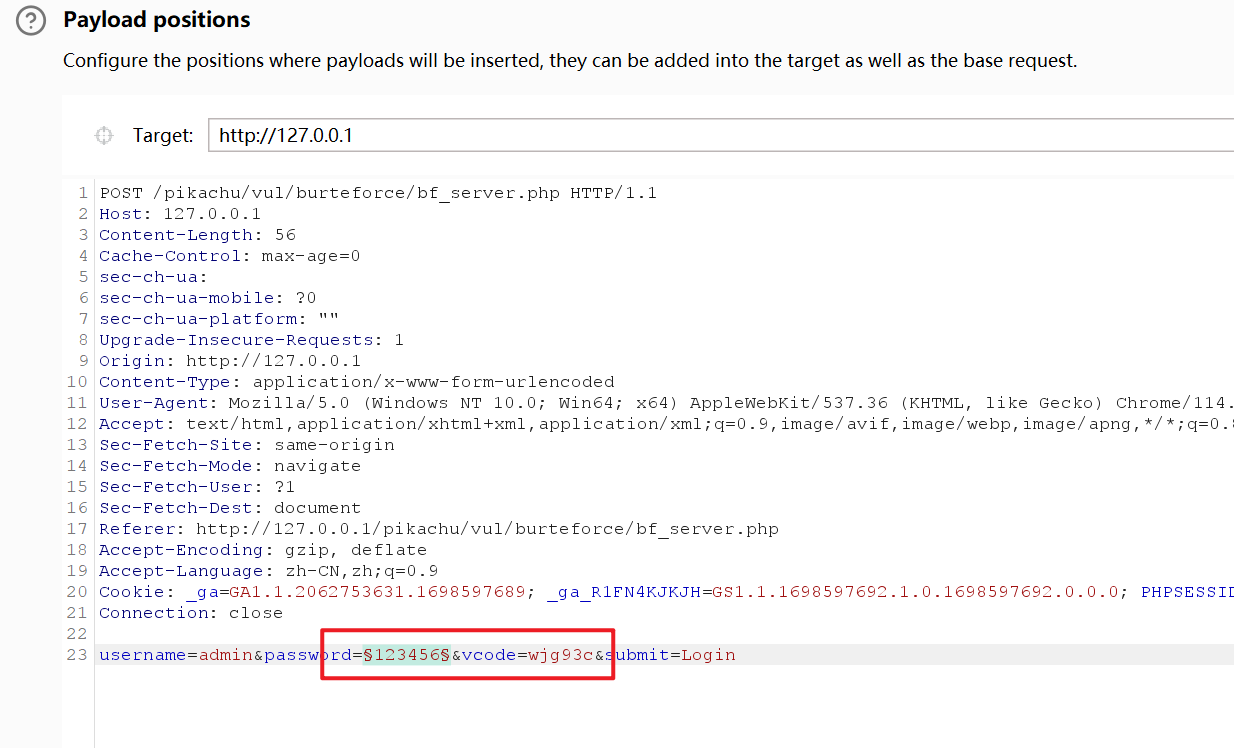Click the Connection: close header line
Screen dimensions: 1234x748
[x=190, y=613]
